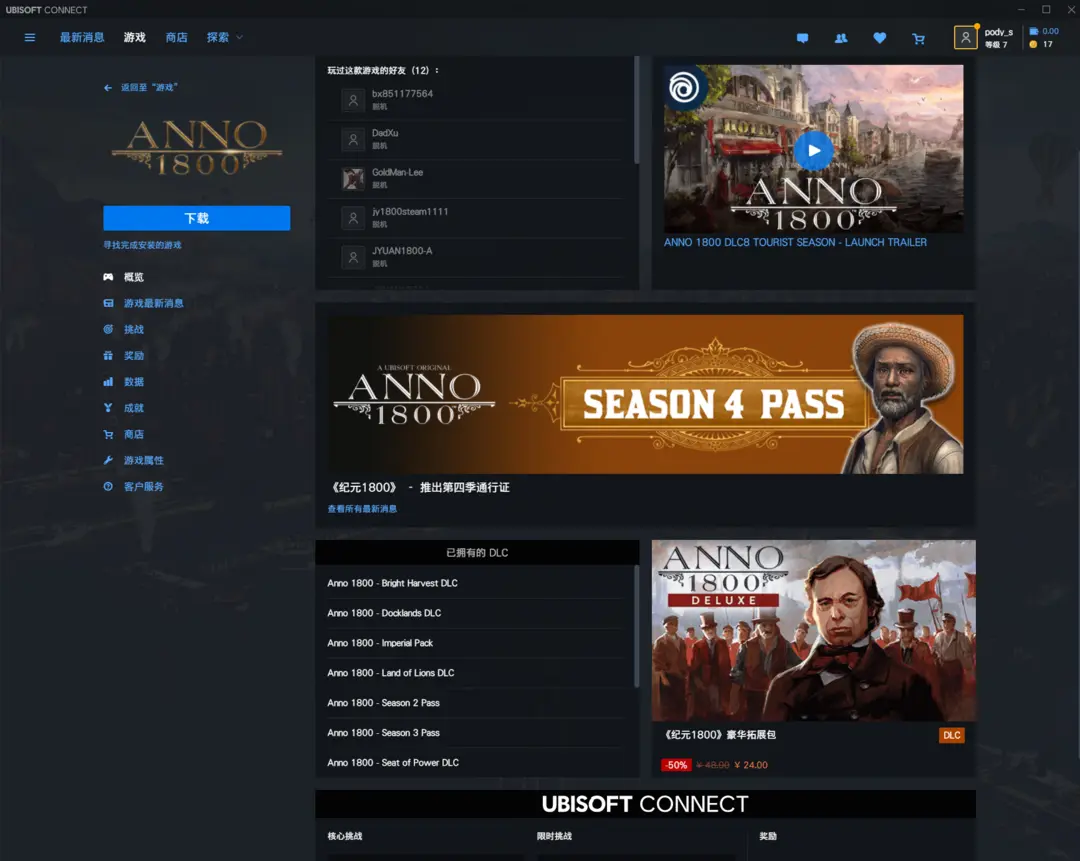Click the 《纪元1800》 推出第四季通行证 headline

click(x=420, y=488)
